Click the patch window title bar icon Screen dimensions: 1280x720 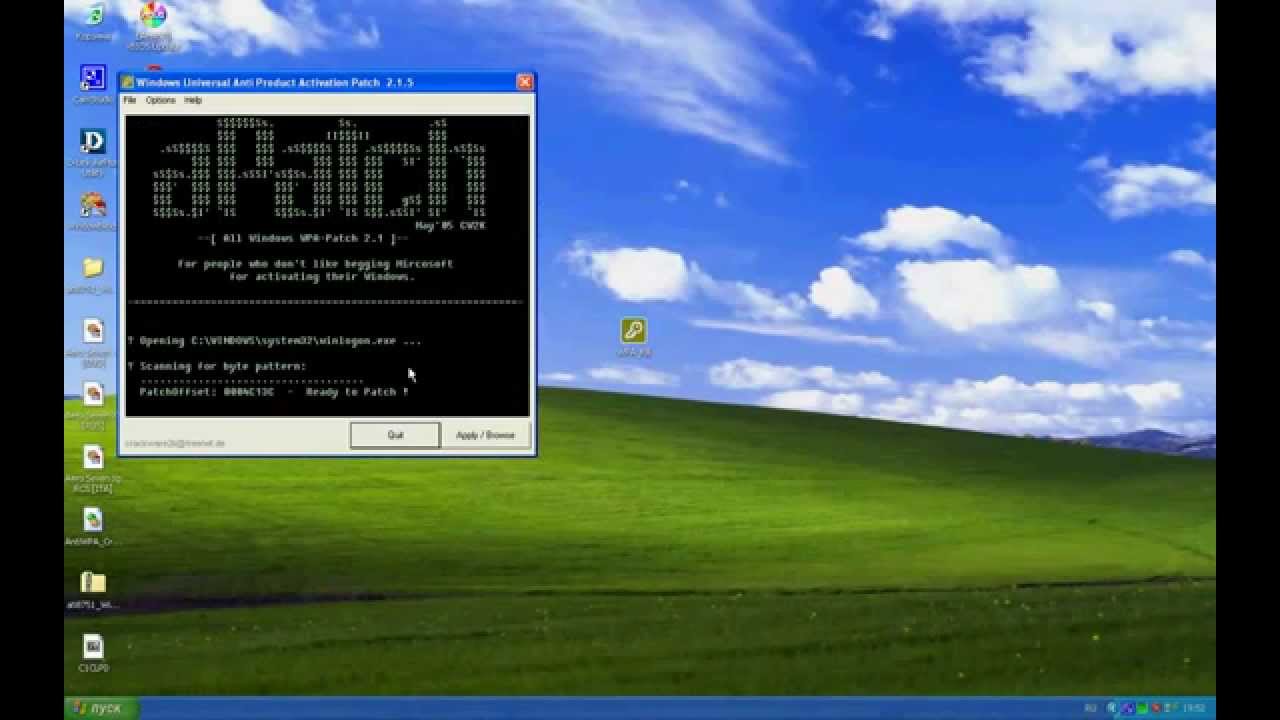pyautogui.click(x=128, y=82)
